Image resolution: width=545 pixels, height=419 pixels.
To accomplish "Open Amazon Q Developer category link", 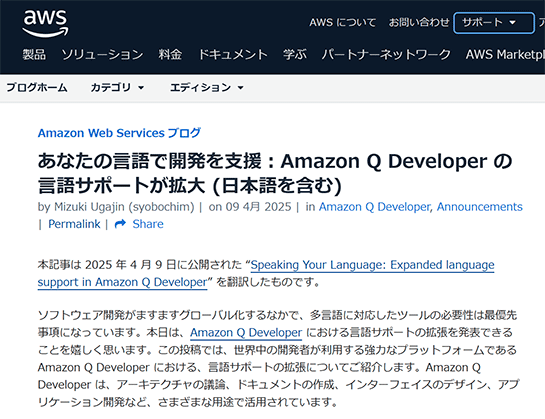I will [x=374, y=207].
